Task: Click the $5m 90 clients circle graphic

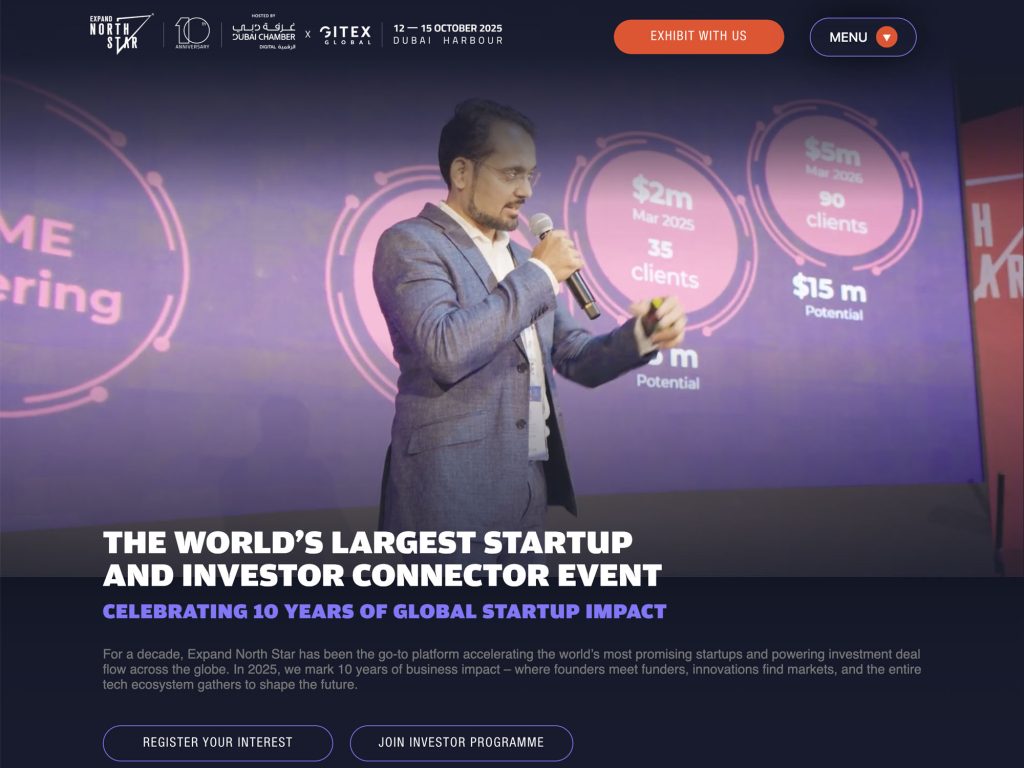Action: [x=835, y=185]
